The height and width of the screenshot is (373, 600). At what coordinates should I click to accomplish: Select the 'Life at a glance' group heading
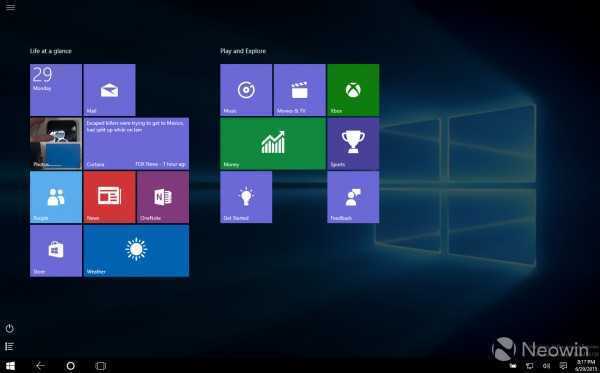tap(51, 51)
